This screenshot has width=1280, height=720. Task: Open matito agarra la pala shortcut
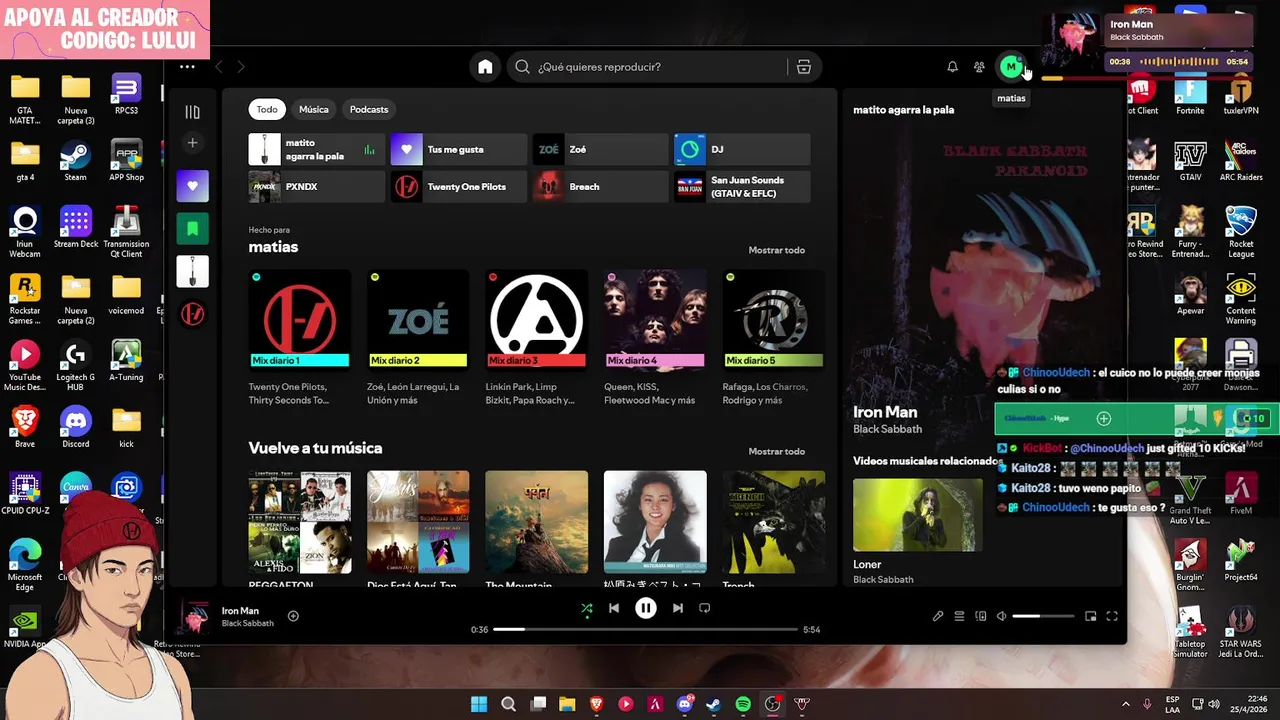[x=316, y=149]
